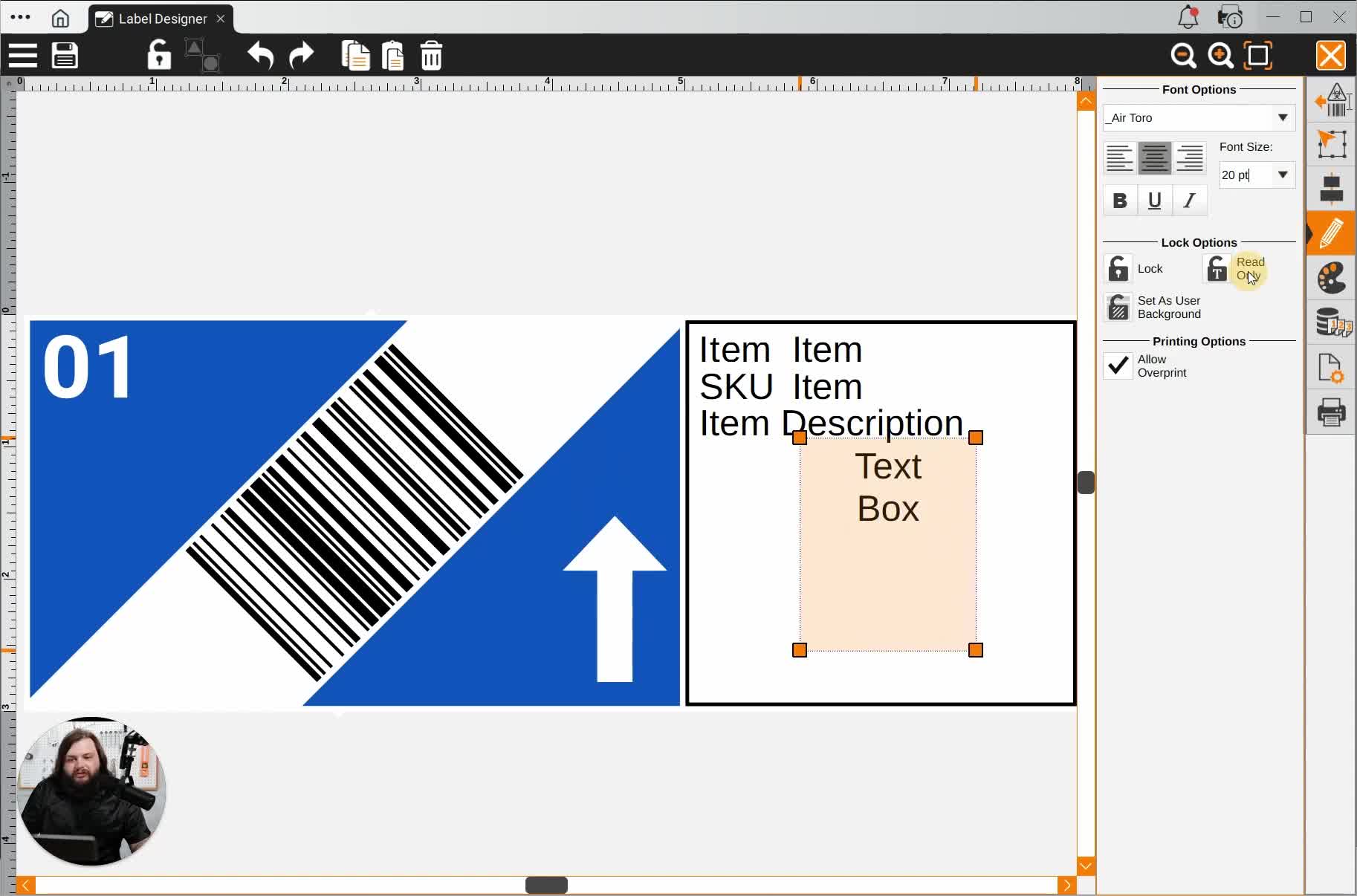Click the bottom-left handle of the text box
1357x896 pixels.
[x=800, y=651]
